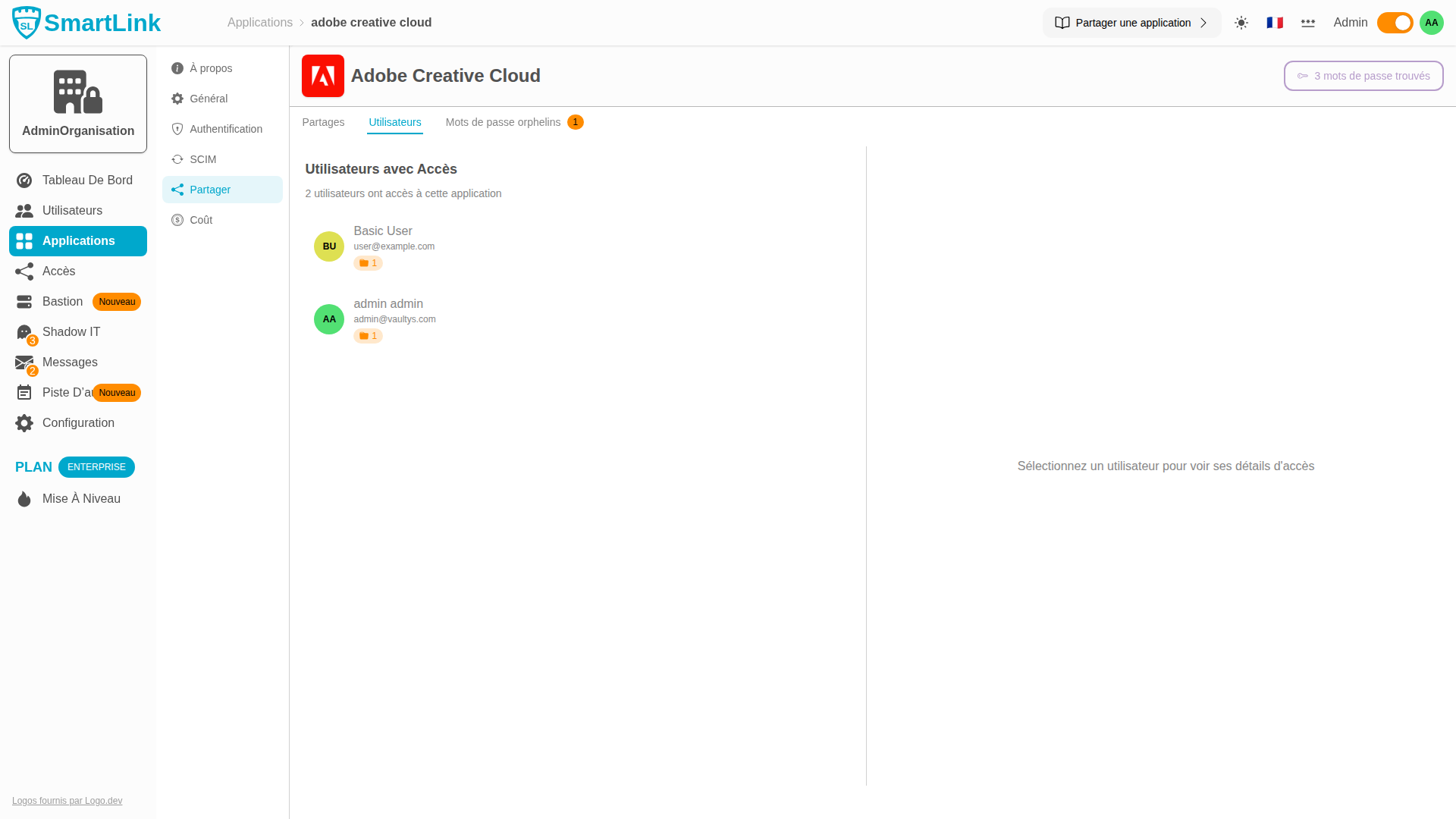1456x819 pixels.
Task: Click the Adobe Creative Cloud logo
Action: [323, 76]
